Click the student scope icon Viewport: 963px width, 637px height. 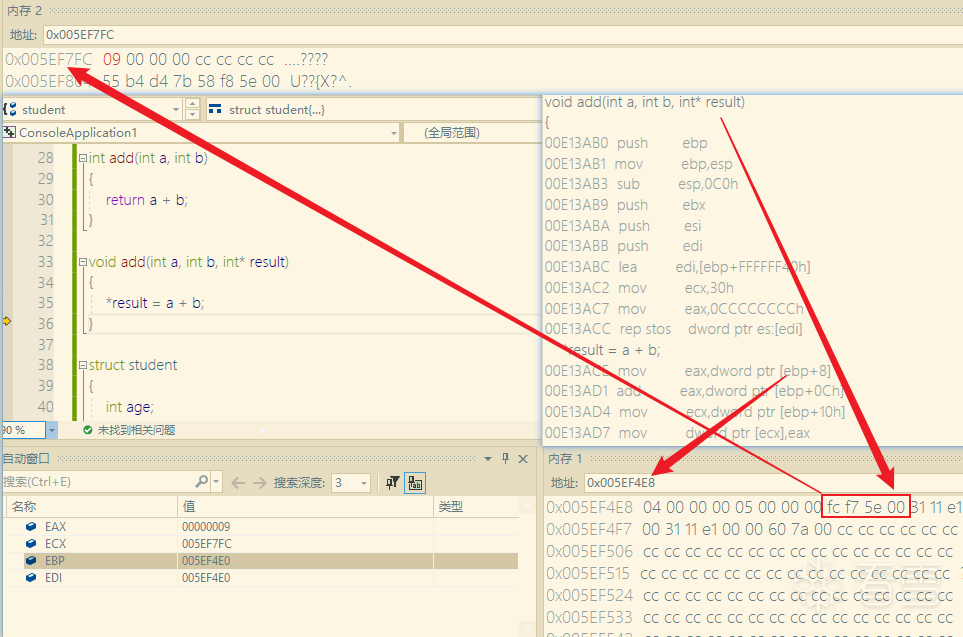(x=10, y=109)
